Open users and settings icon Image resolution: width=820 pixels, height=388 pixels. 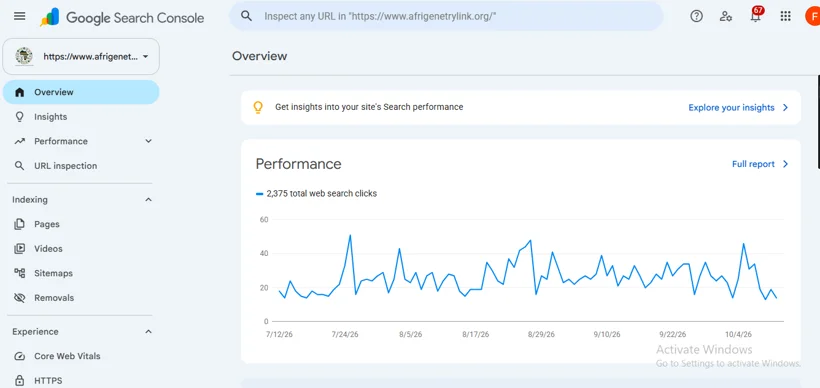coord(725,16)
